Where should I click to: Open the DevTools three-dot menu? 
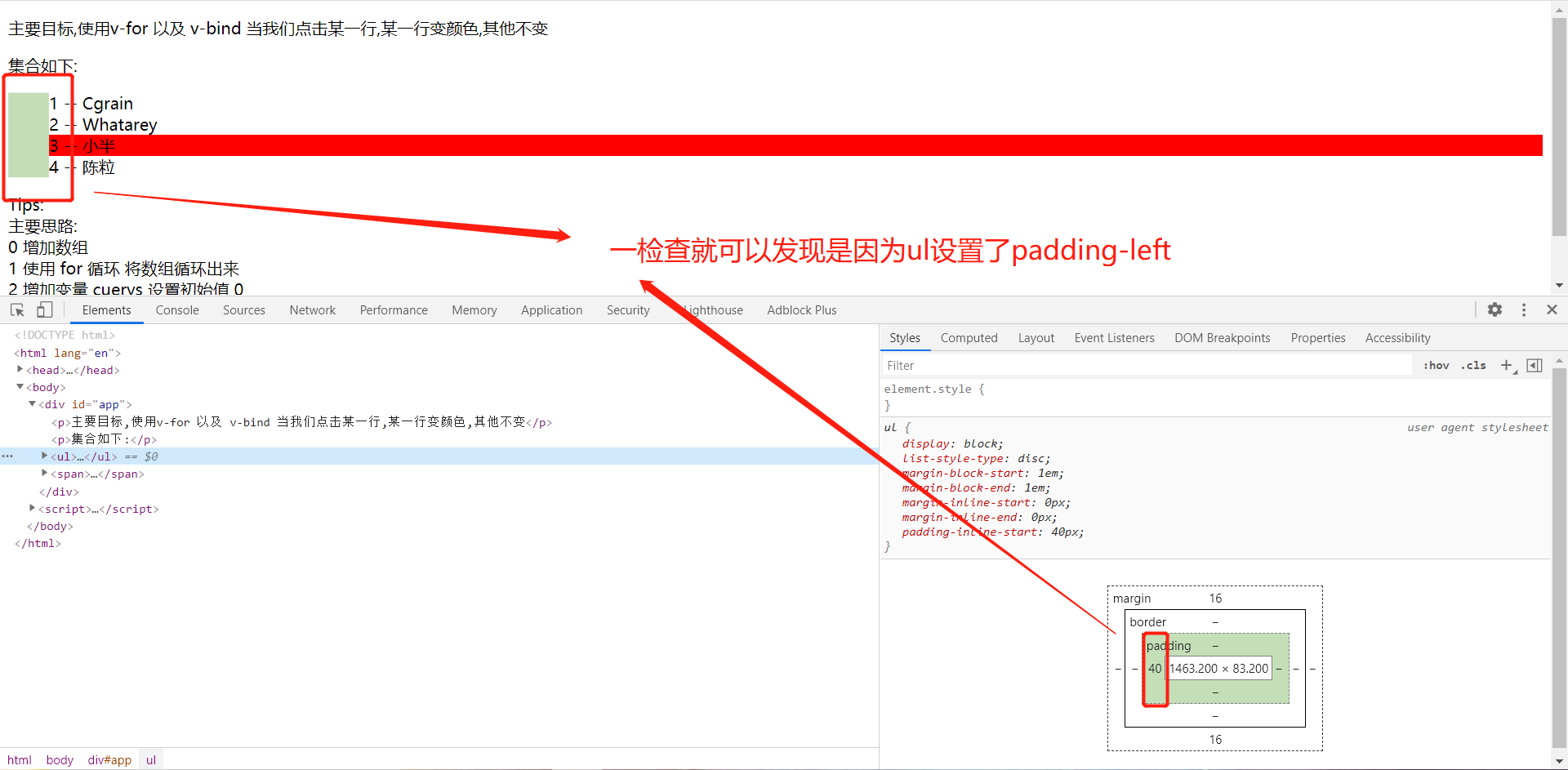pyautogui.click(x=1524, y=310)
